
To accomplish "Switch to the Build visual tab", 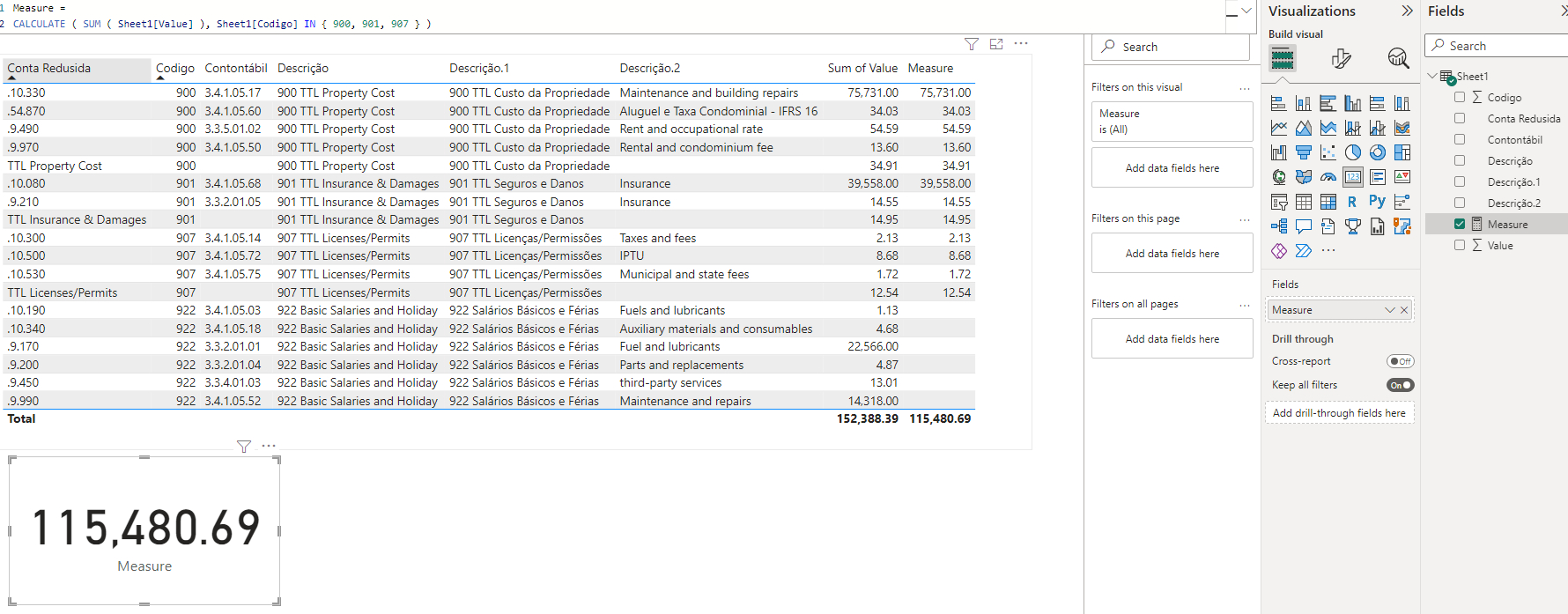I will point(1283,59).
